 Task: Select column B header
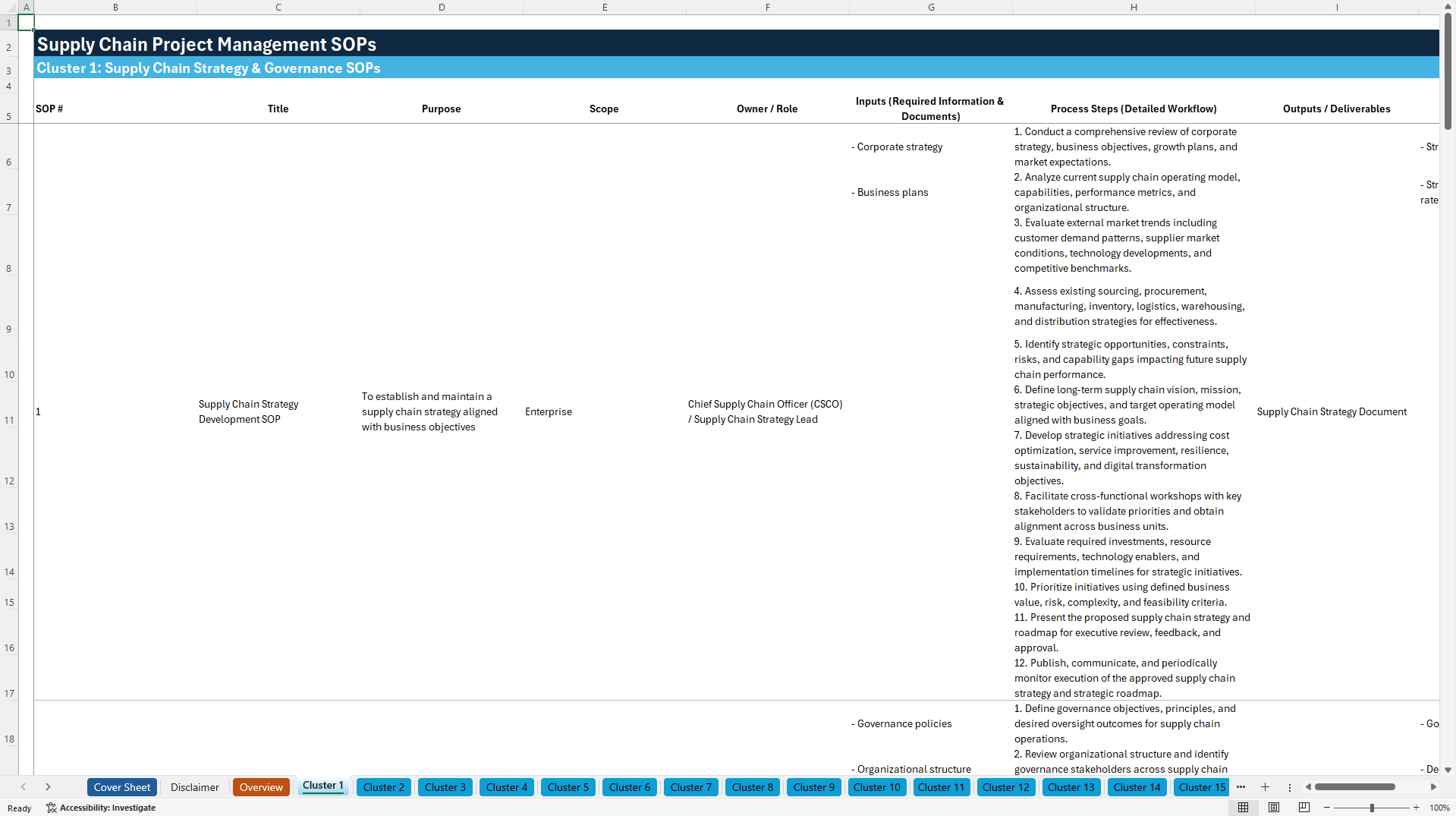115,7
